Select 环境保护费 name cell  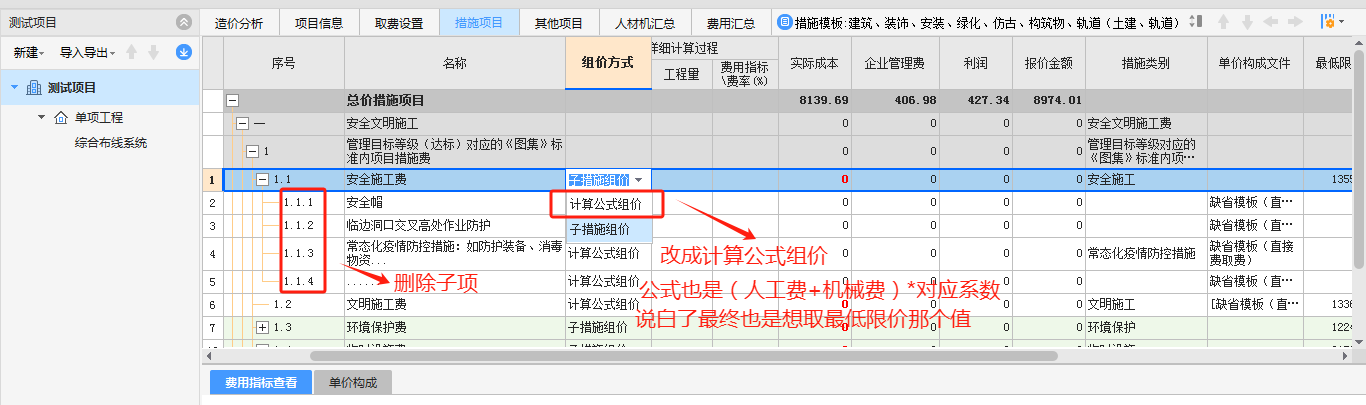(455, 327)
